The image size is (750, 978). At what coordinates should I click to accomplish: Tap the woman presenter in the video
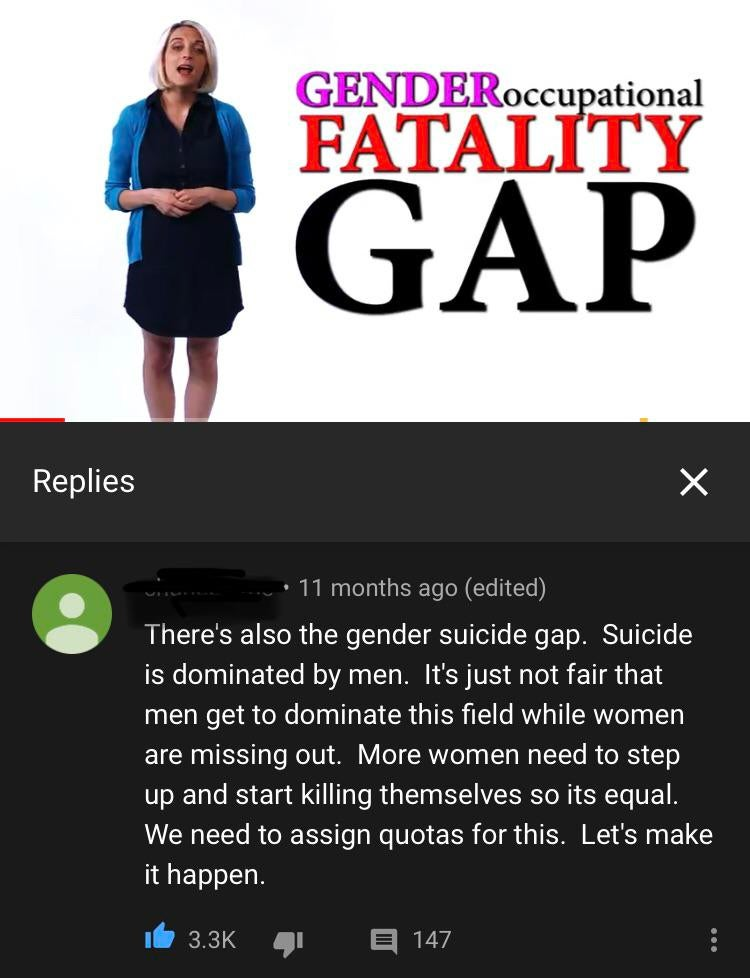[x=181, y=220]
